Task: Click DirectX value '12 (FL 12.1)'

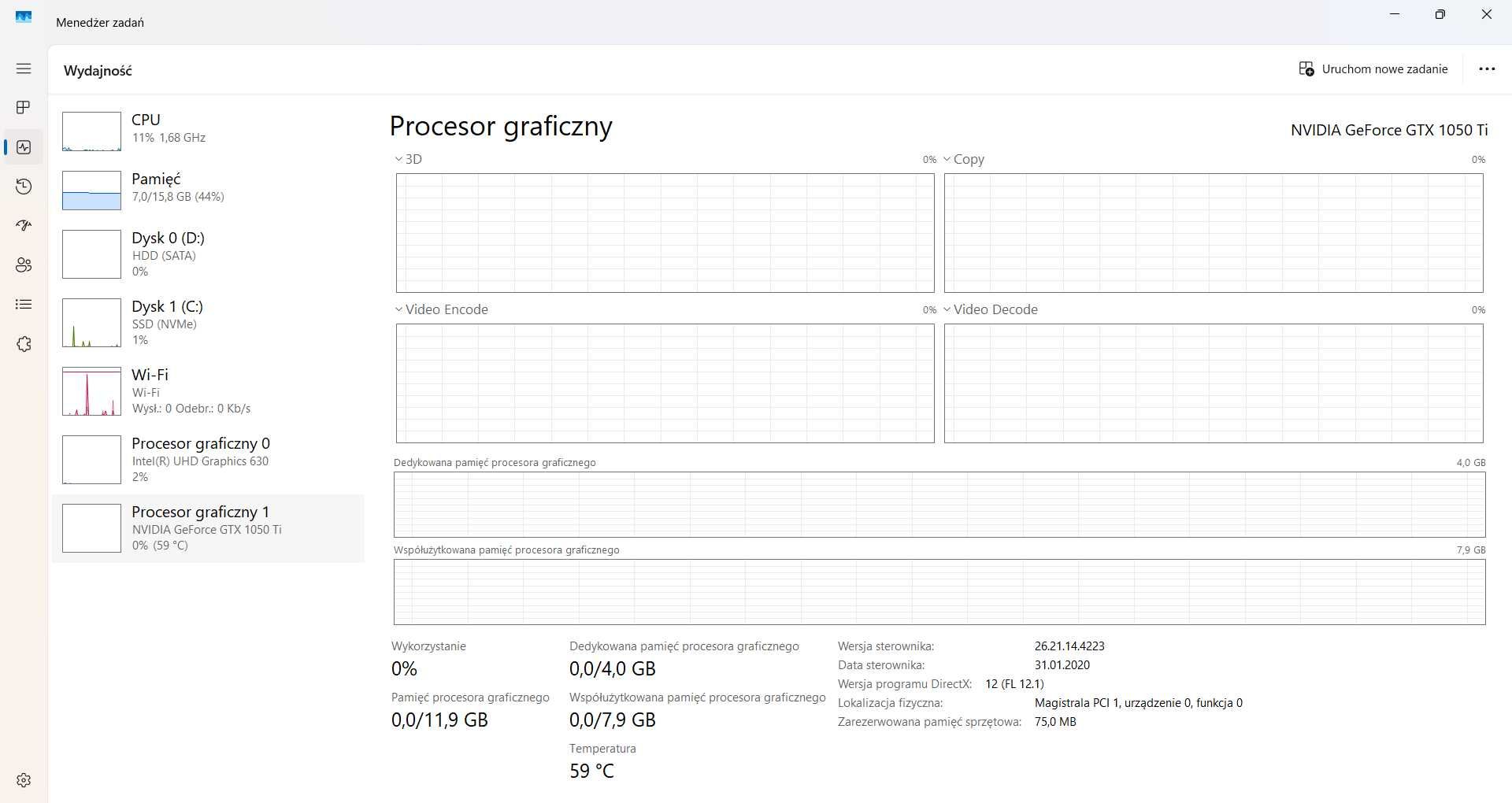Action: 1014,683
